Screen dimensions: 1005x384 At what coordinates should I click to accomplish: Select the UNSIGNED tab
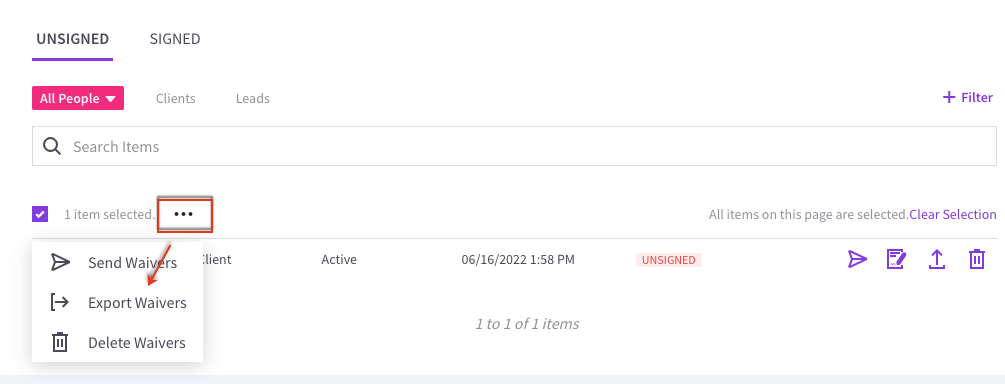tap(72, 38)
